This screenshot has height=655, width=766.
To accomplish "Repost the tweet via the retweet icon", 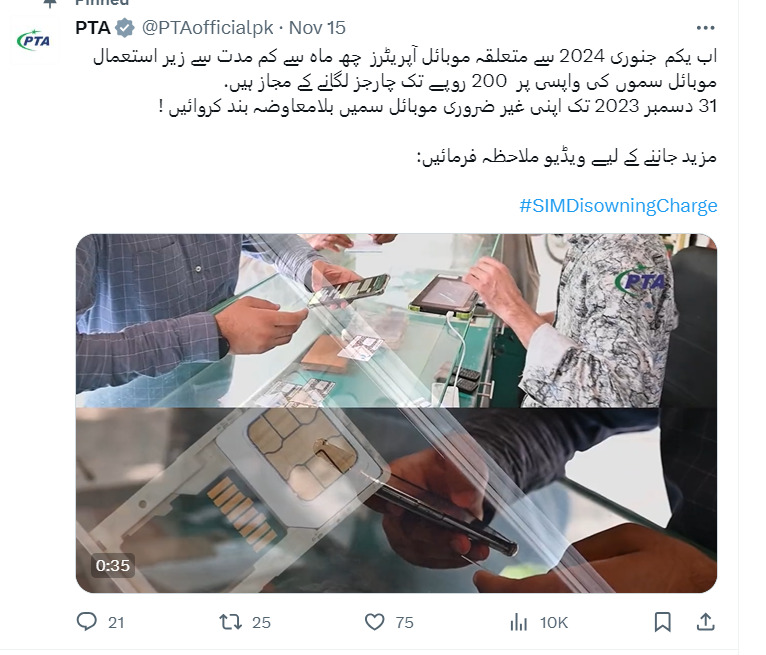I will (230, 622).
